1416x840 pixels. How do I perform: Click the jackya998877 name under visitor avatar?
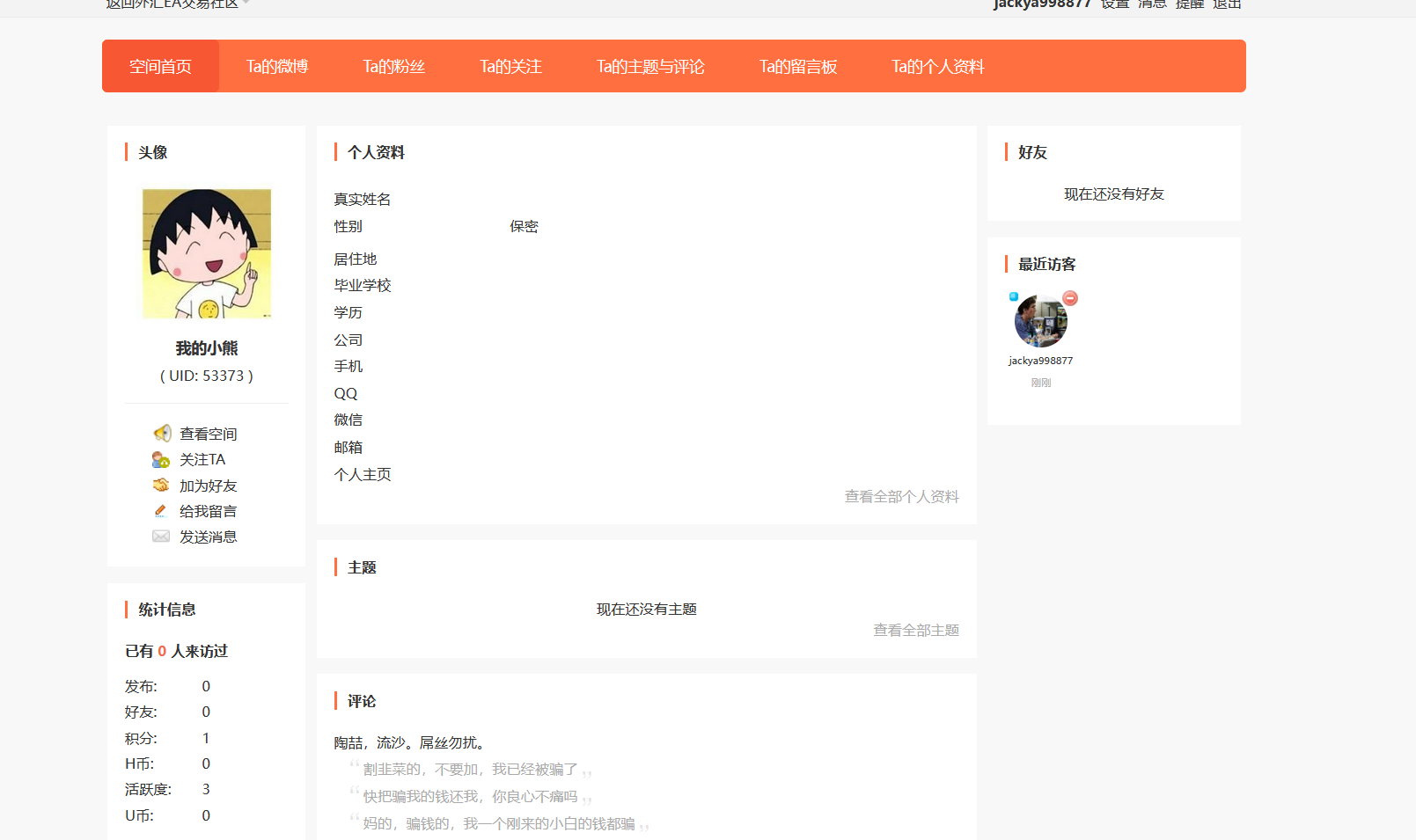tap(1041, 361)
